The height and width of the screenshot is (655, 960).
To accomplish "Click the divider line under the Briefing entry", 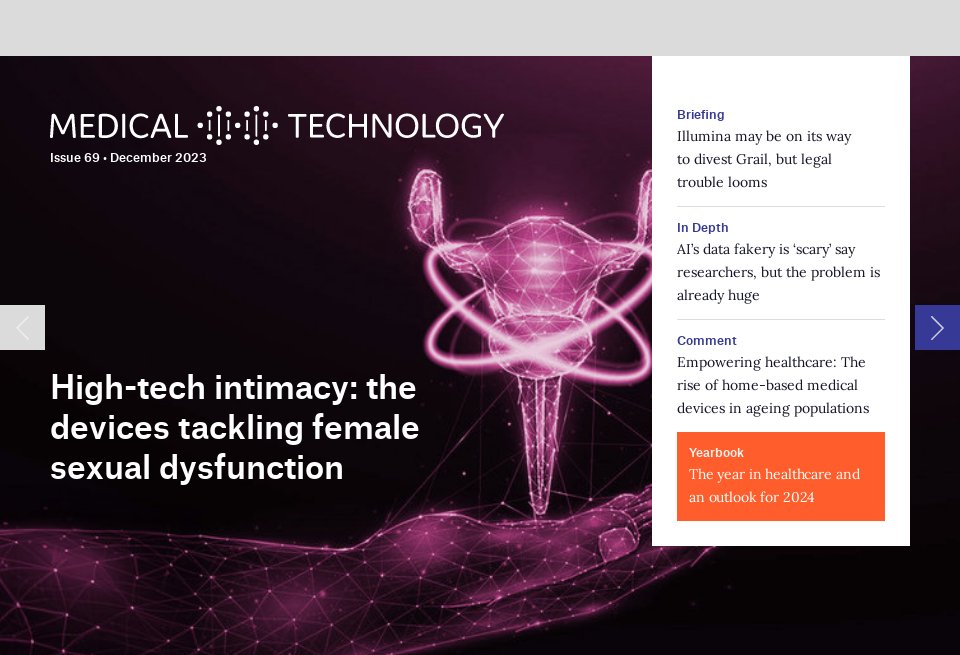I will pyautogui.click(x=781, y=204).
